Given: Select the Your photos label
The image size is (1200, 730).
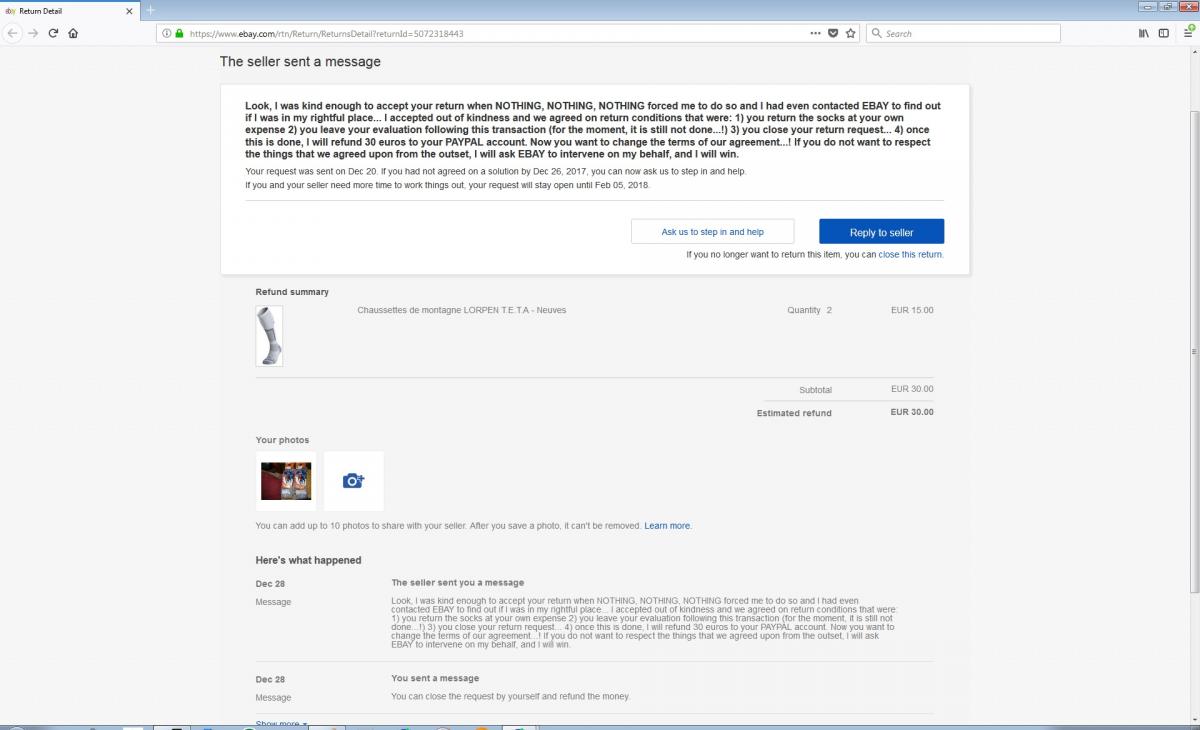Looking at the screenshot, I should [282, 440].
